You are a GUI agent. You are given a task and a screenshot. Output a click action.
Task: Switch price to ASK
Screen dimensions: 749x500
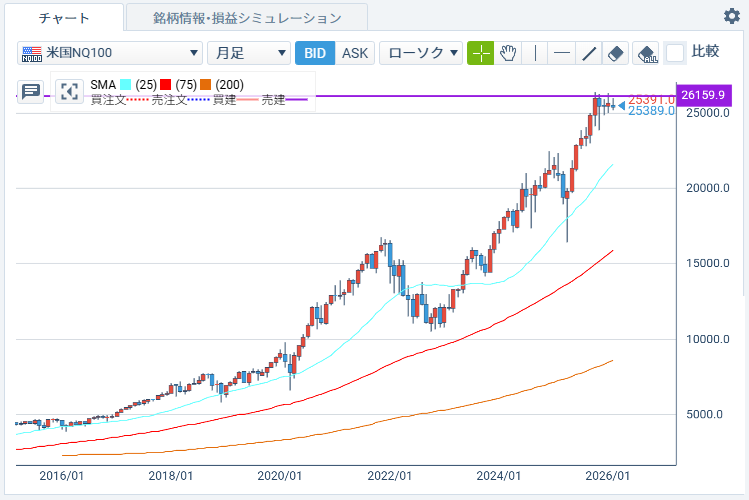pyautogui.click(x=355, y=53)
